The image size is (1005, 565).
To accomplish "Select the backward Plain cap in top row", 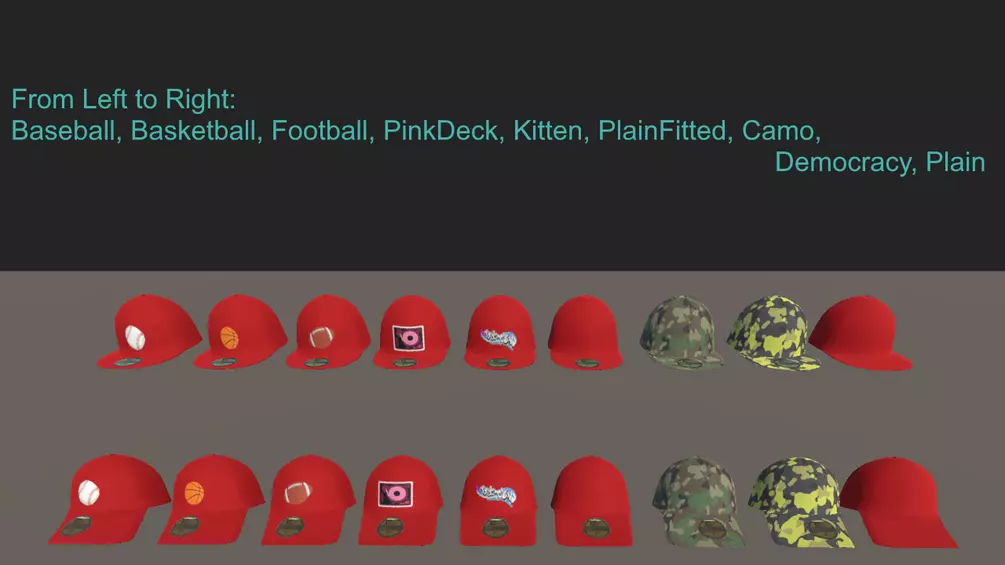I will point(860,332).
